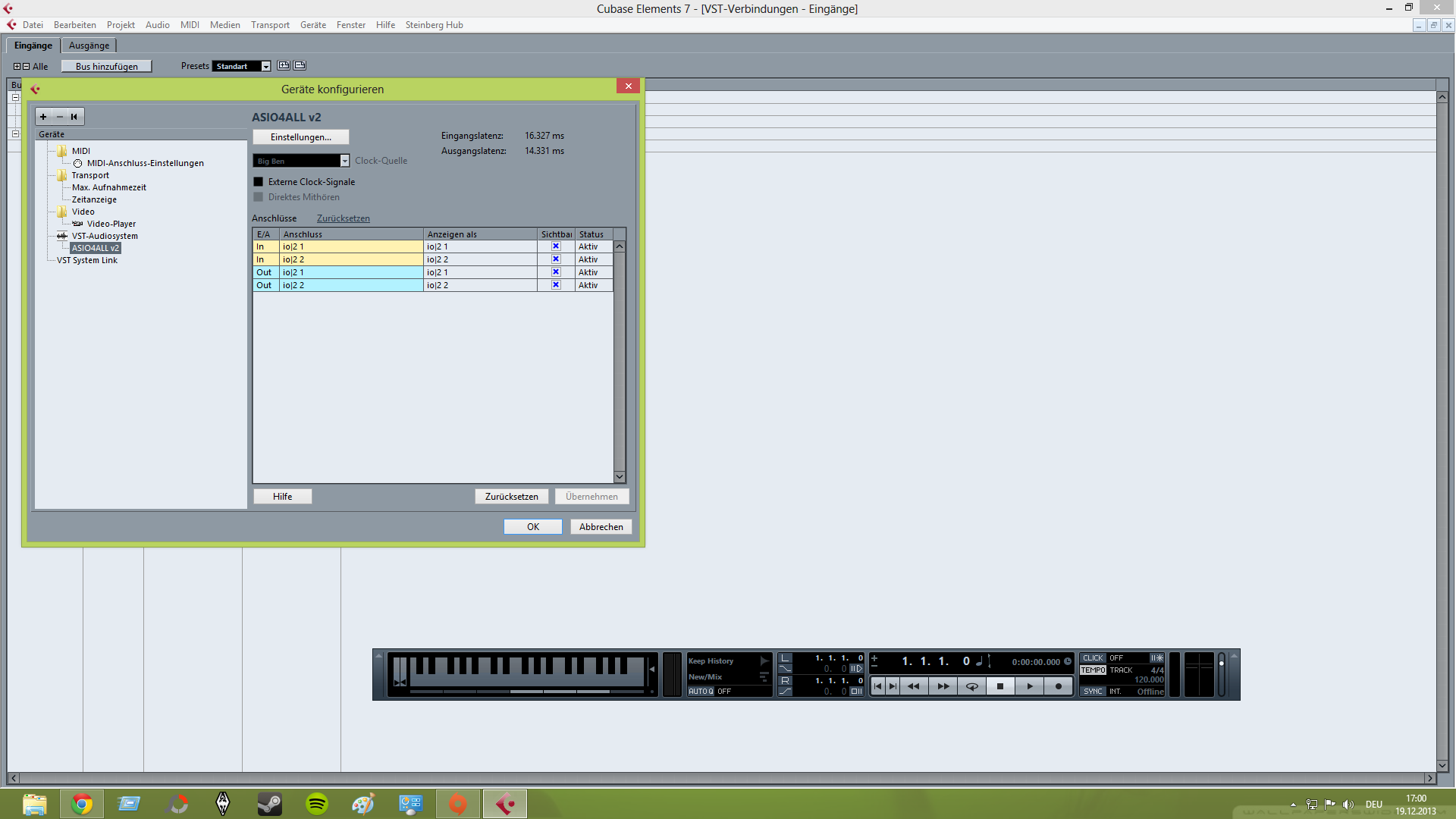Open the Big Ben clock source dropdown
Screen dimensions: 1456x819
pyautogui.click(x=301, y=161)
